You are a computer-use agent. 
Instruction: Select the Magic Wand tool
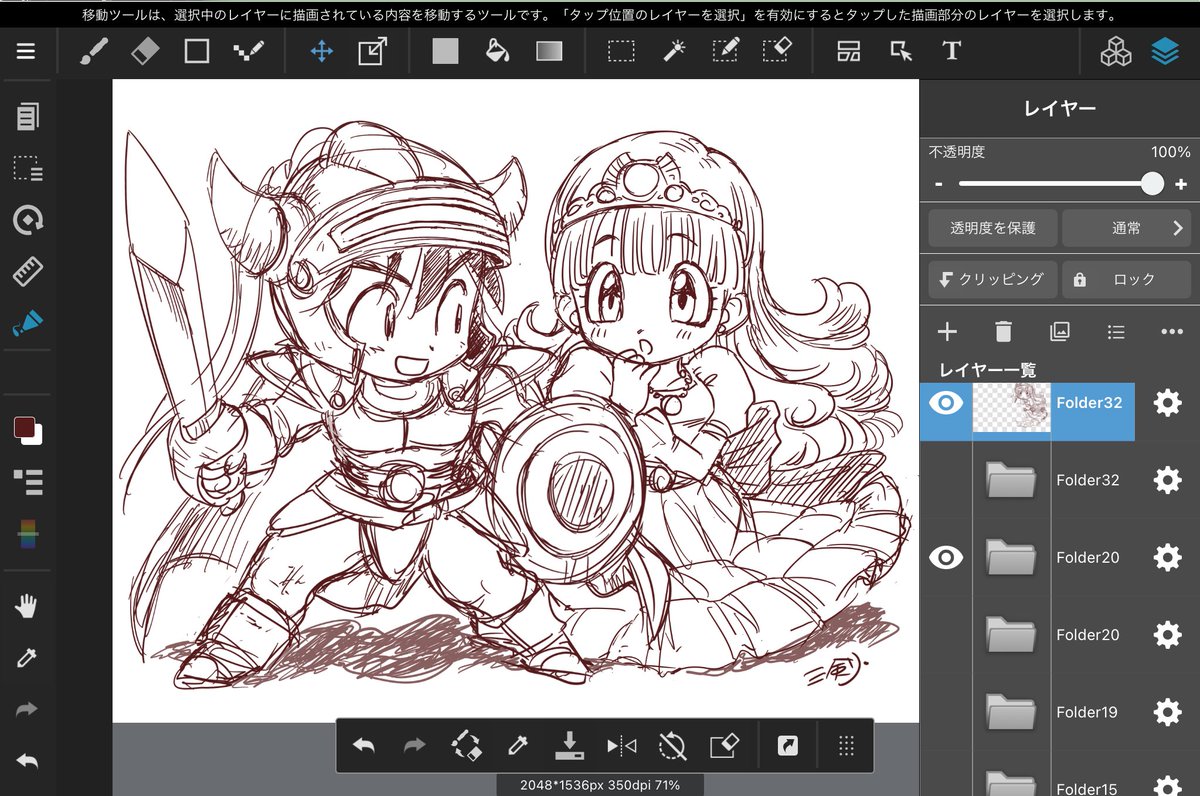point(673,51)
